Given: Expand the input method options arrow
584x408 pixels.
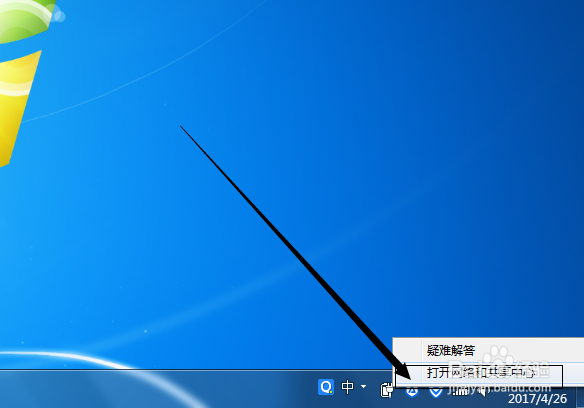Looking at the screenshot, I should 363,387.
